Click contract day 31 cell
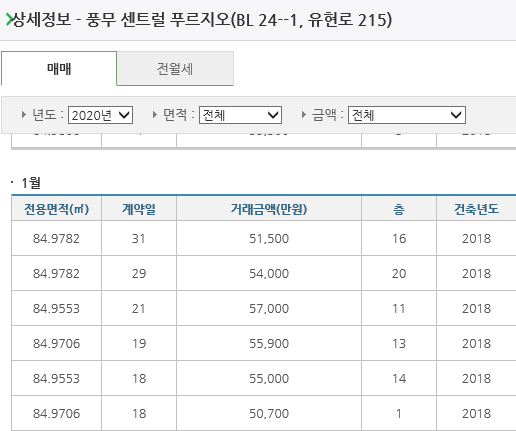 click(139, 239)
